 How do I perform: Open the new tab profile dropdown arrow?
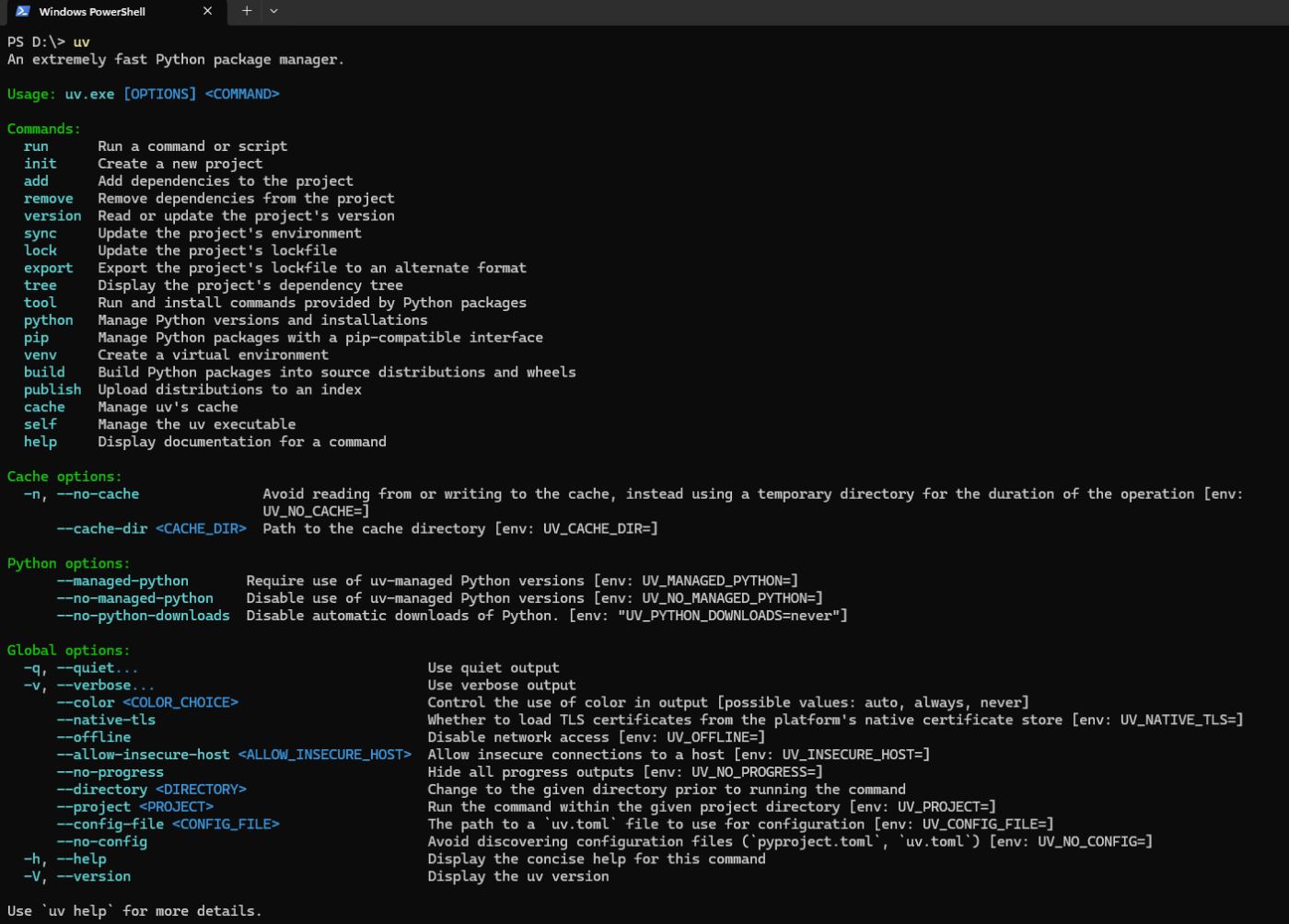pos(273,11)
